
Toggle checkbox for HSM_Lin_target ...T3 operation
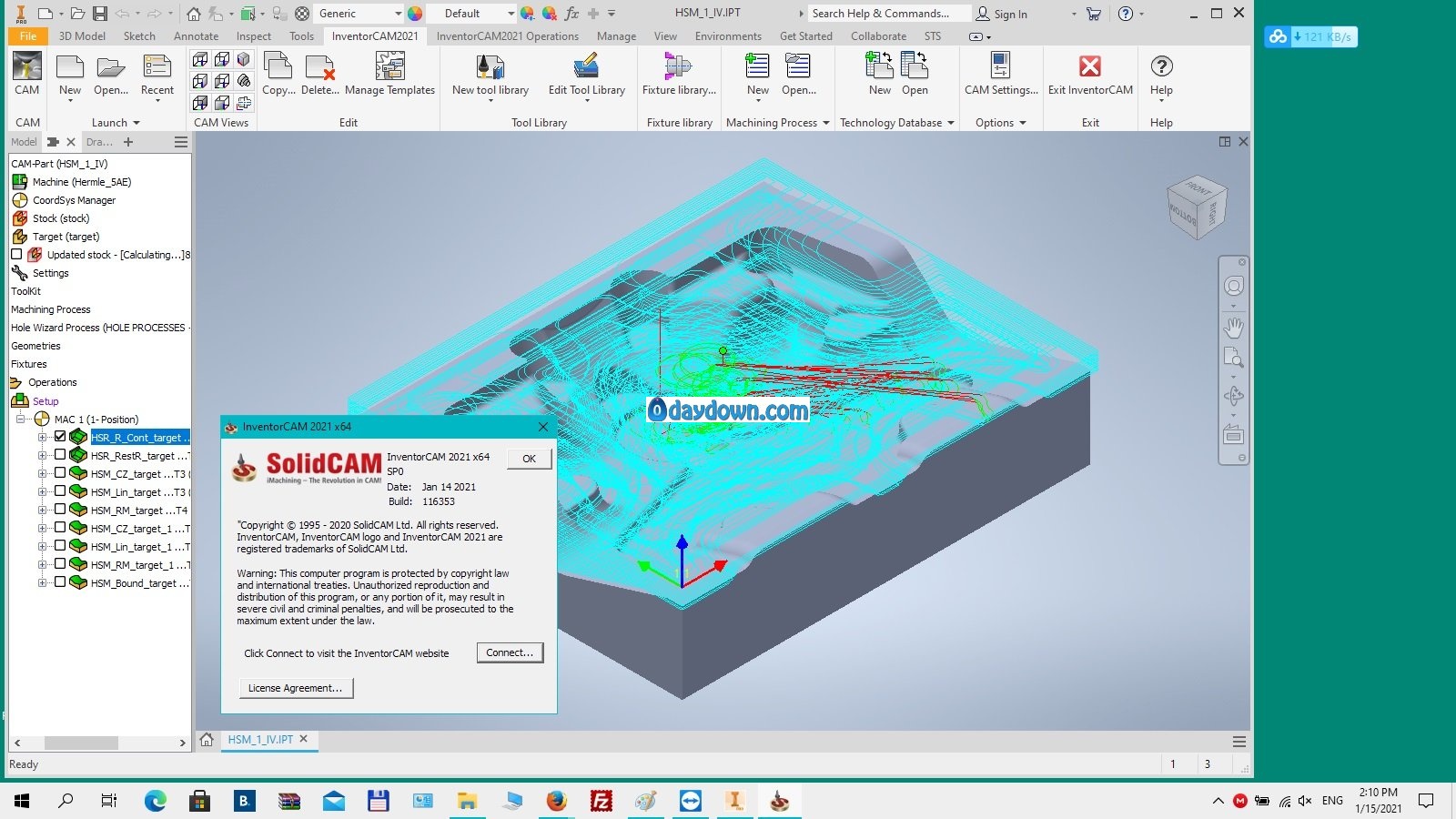pos(60,491)
